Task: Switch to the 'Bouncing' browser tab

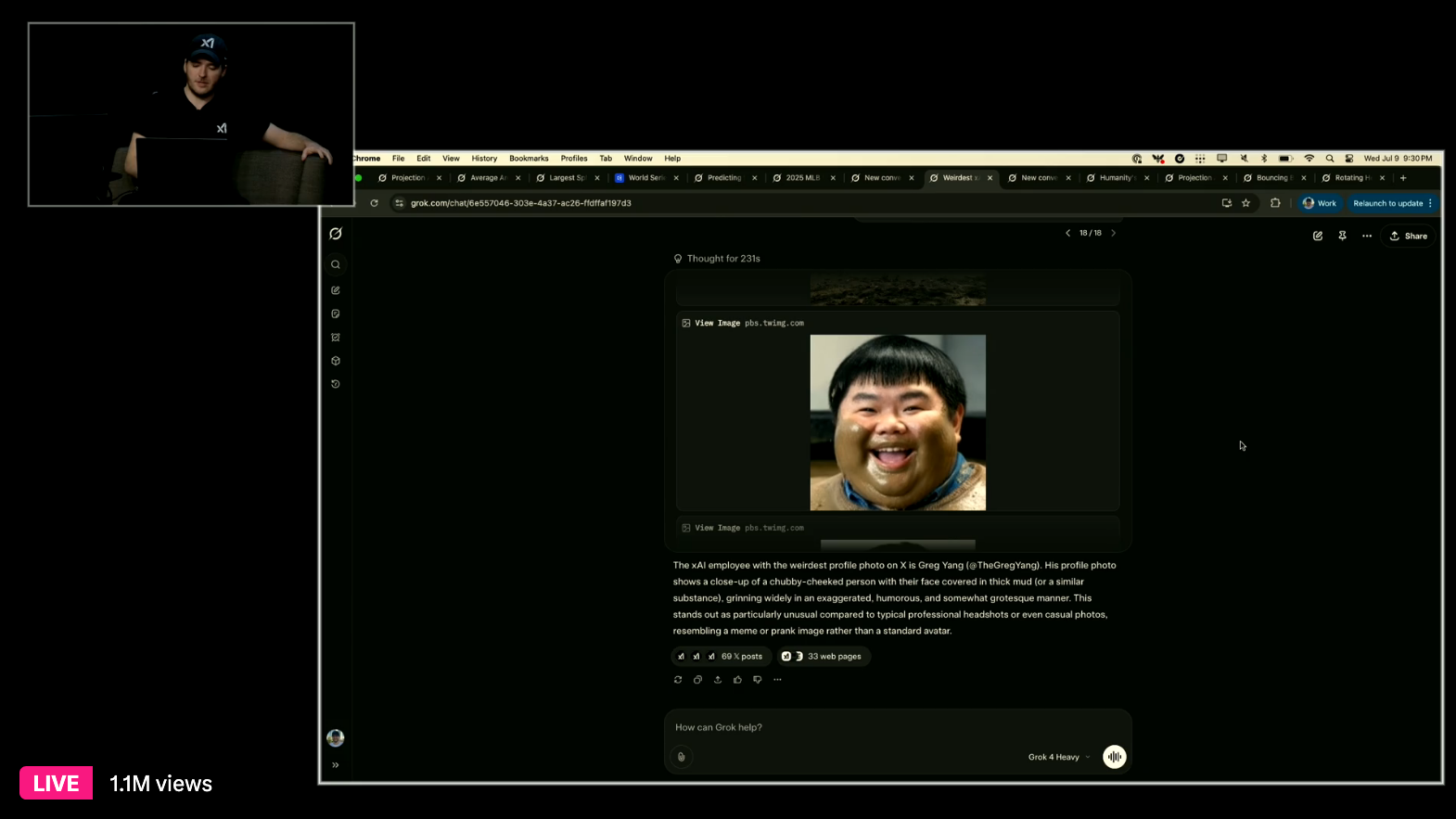Action: 1273,178
